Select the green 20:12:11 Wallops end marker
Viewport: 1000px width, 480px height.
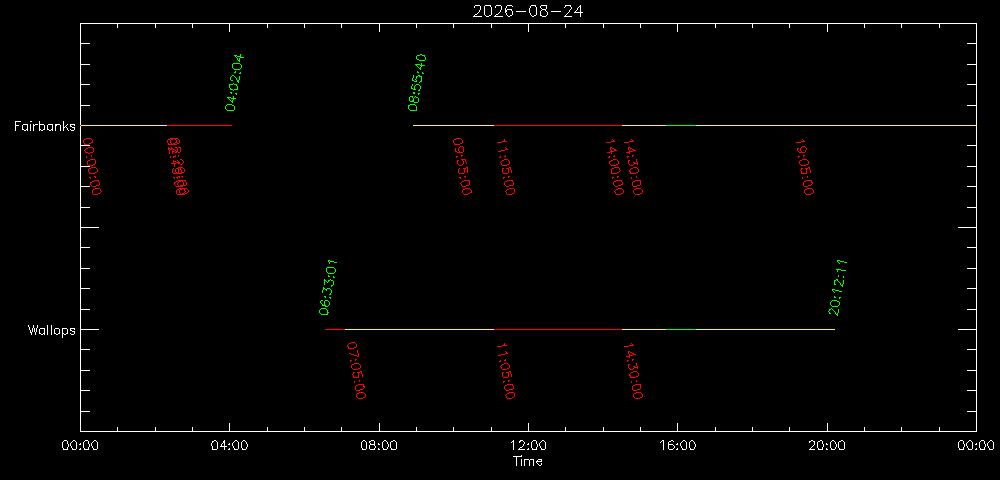837,287
